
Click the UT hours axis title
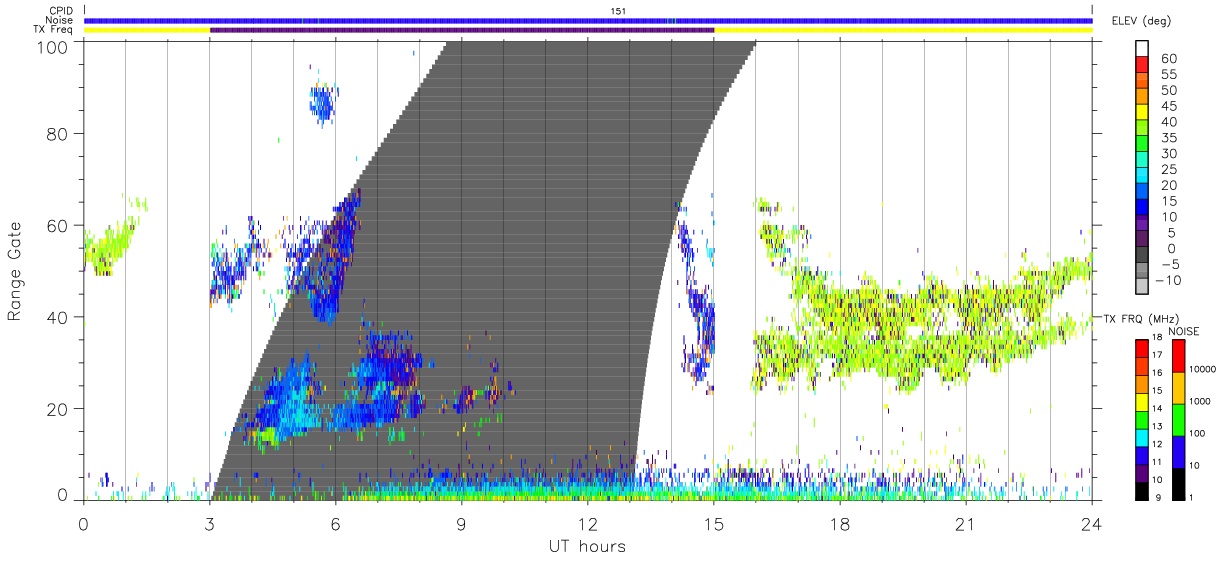(586, 546)
